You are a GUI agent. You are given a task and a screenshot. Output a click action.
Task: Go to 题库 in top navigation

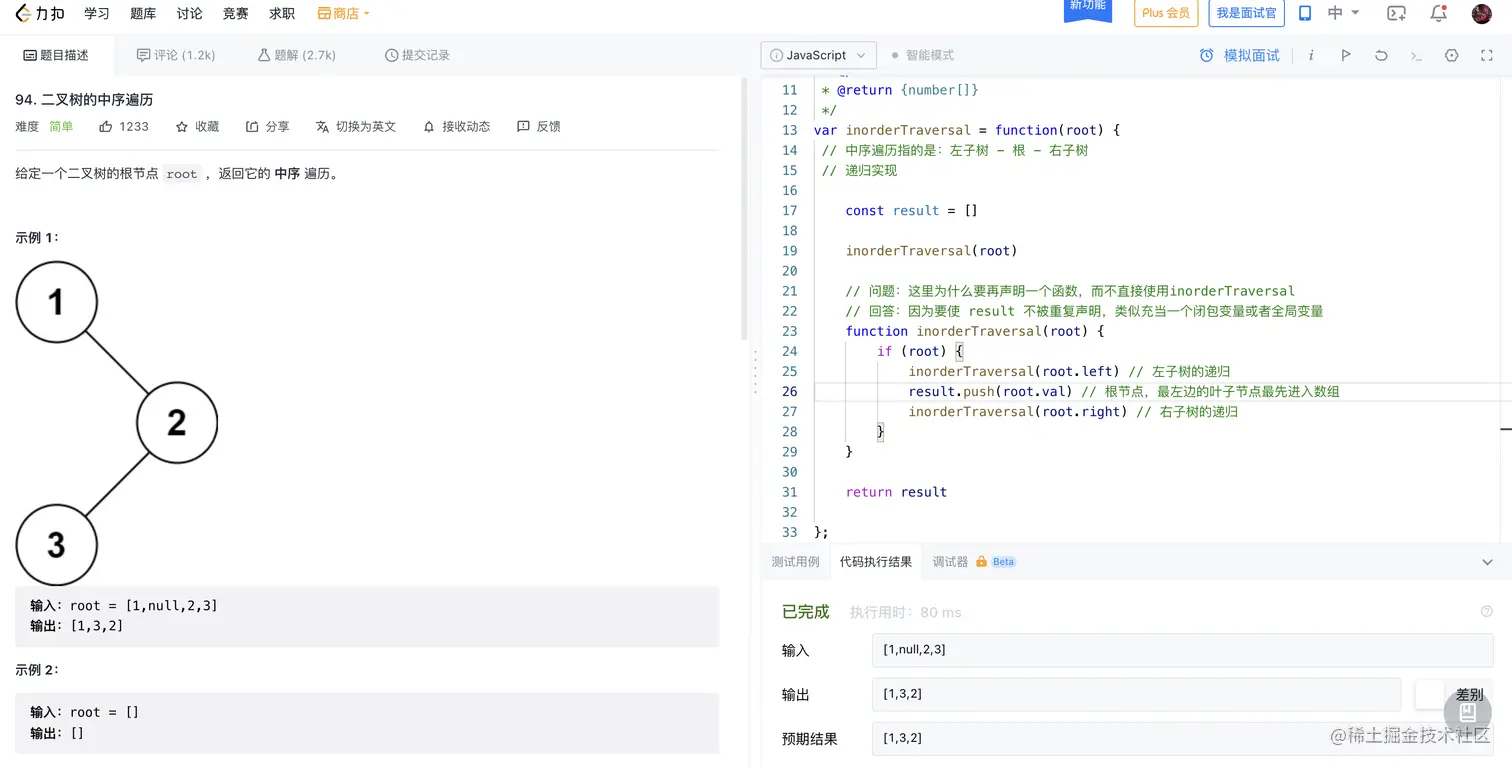143,14
